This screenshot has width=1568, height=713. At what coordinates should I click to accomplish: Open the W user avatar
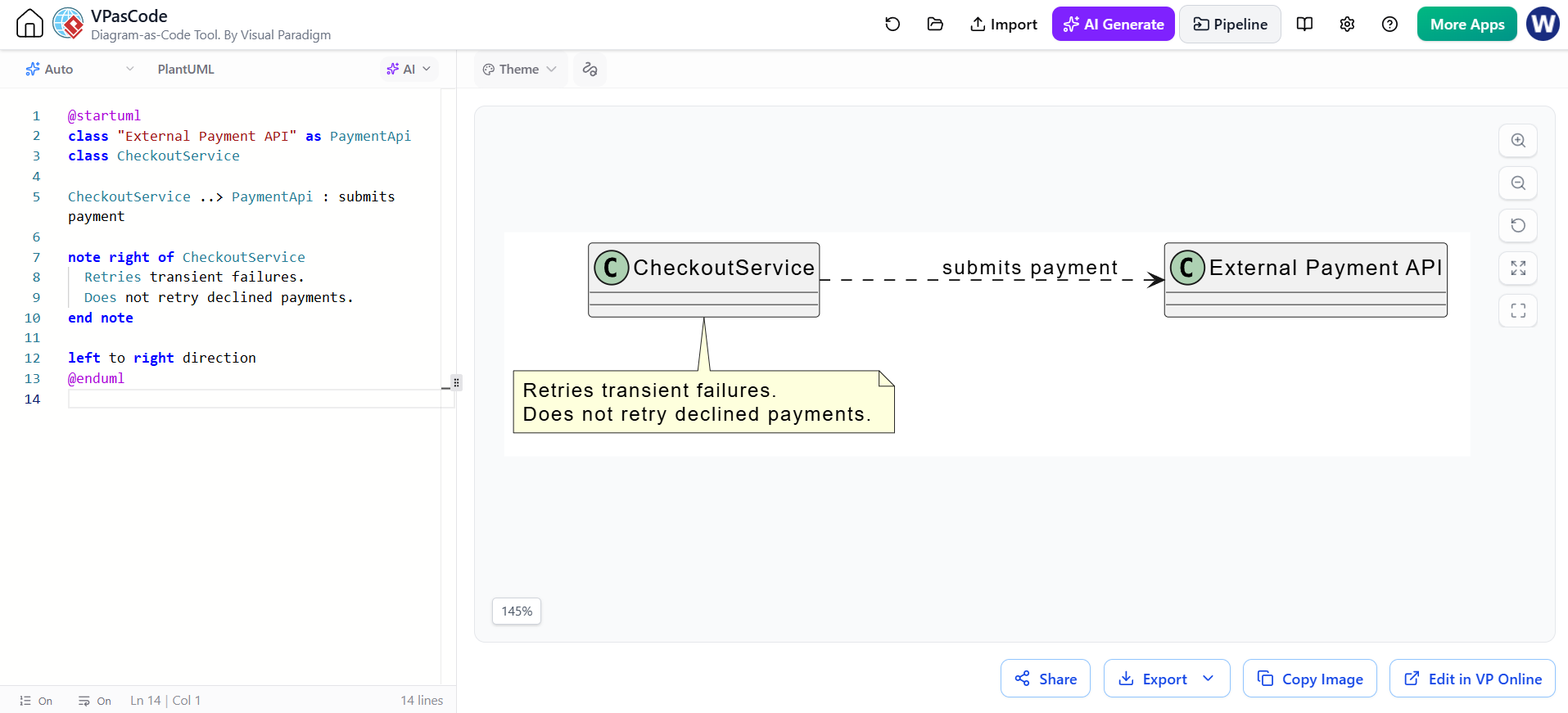[x=1543, y=24]
